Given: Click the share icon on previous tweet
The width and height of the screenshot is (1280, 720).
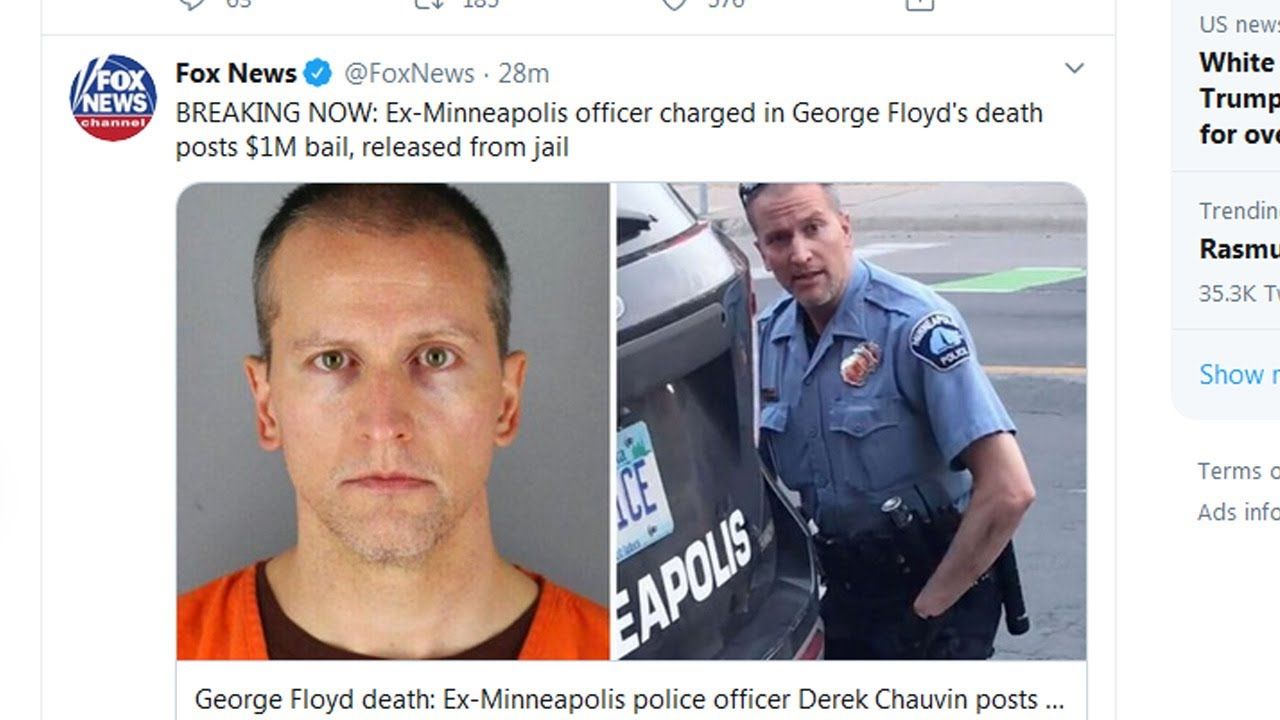Looking at the screenshot, I should pyautogui.click(x=919, y=4).
